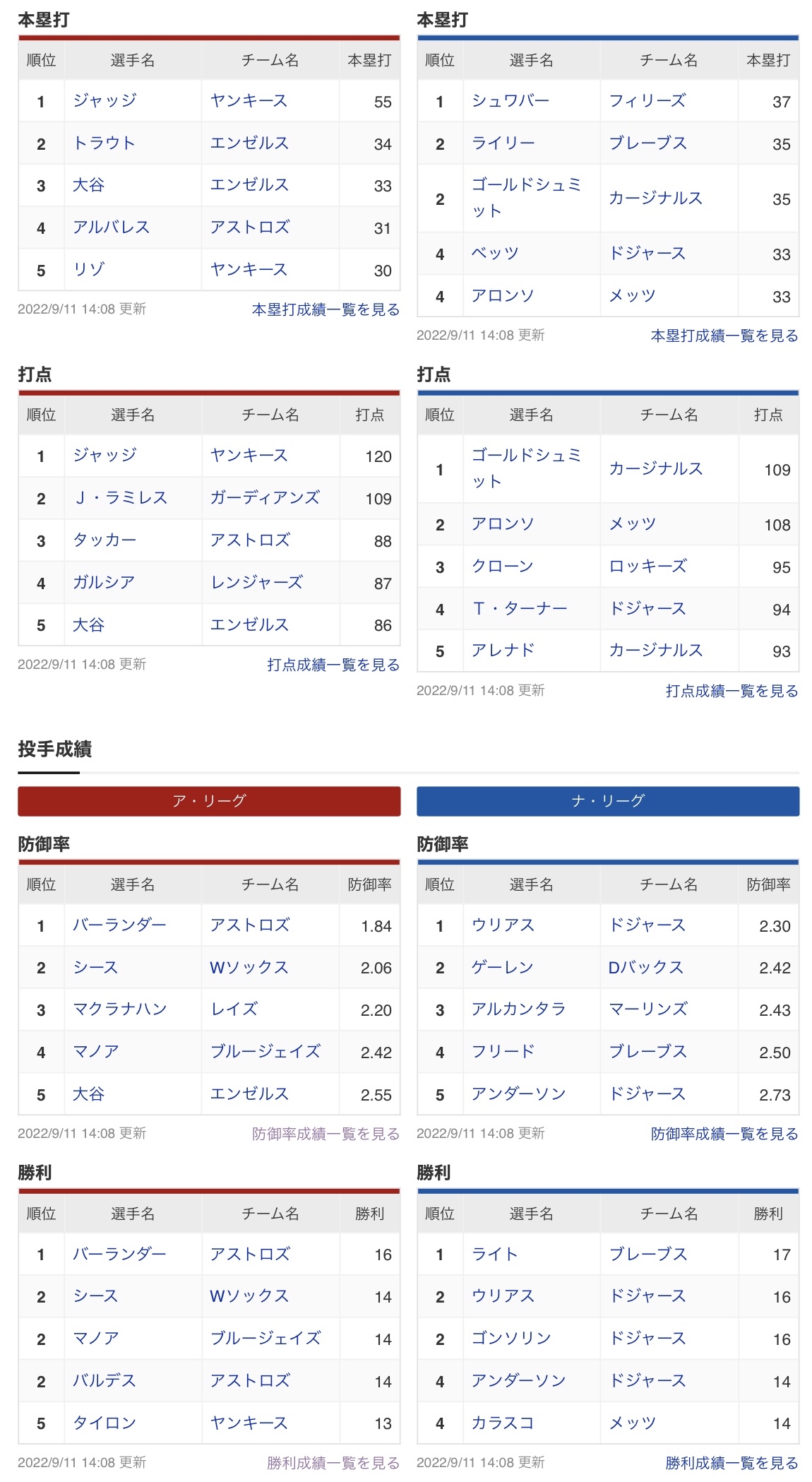
Task: Open シュワバー player link
Action: tap(511, 101)
